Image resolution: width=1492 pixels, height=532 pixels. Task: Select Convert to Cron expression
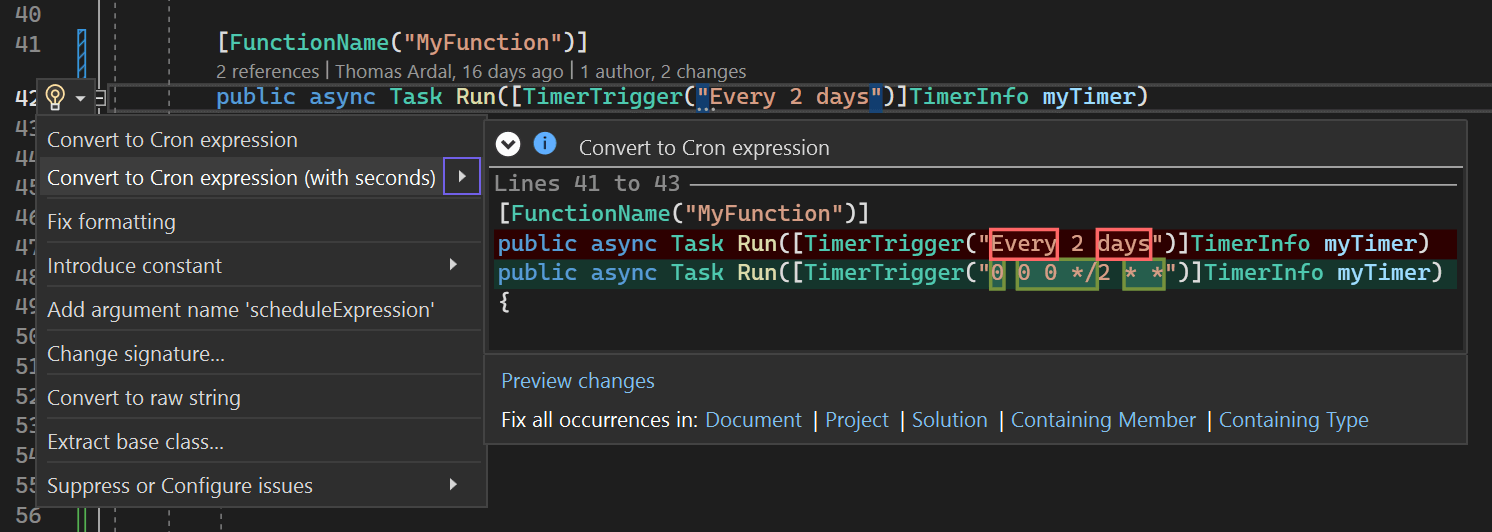click(x=173, y=140)
